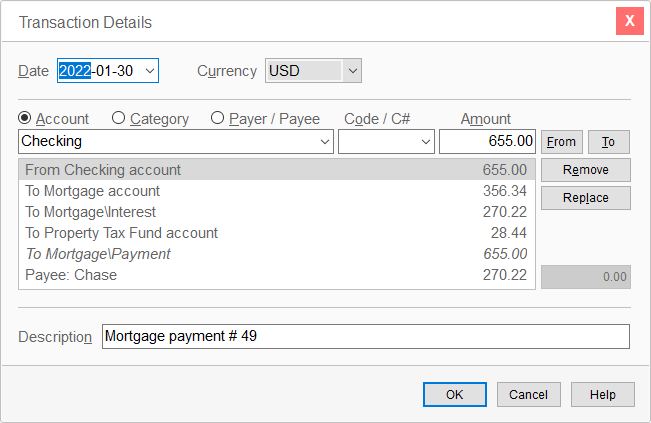The height and width of the screenshot is (423, 651).
Task: Confirm the transaction with OK
Action: [454, 395]
